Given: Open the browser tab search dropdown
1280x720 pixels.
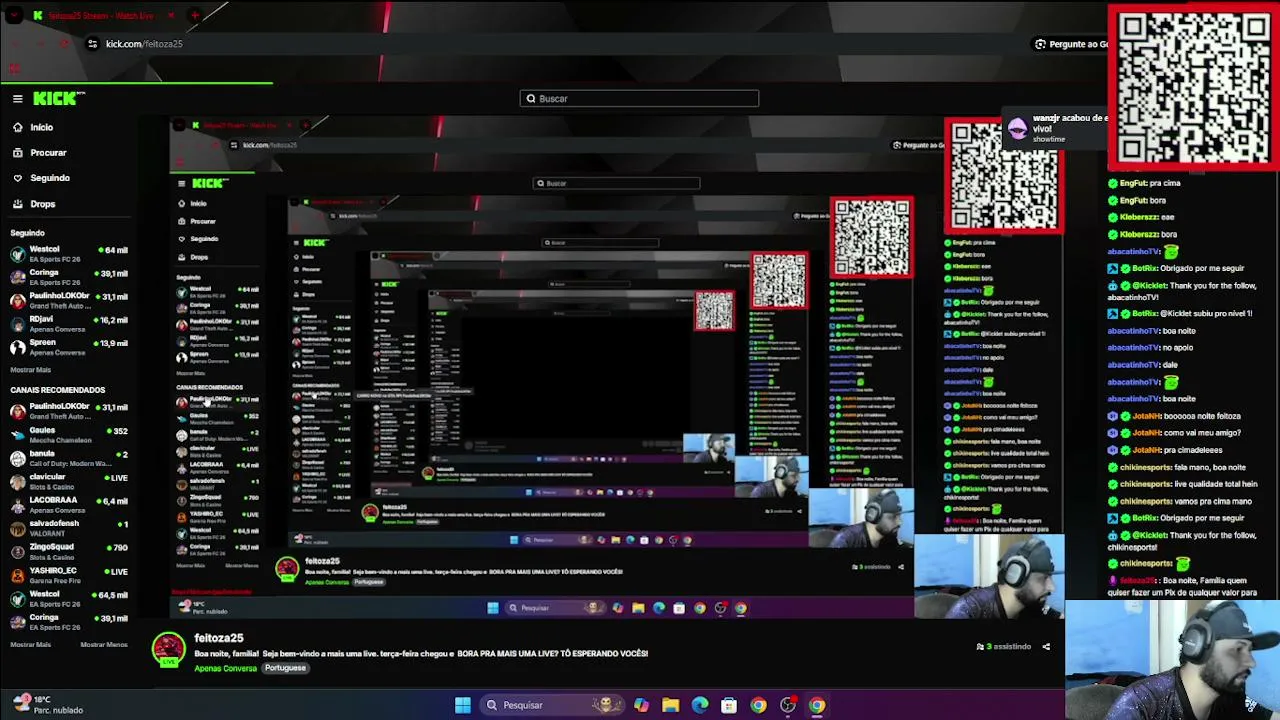Looking at the screenshot, I should [x=14, y=15].
